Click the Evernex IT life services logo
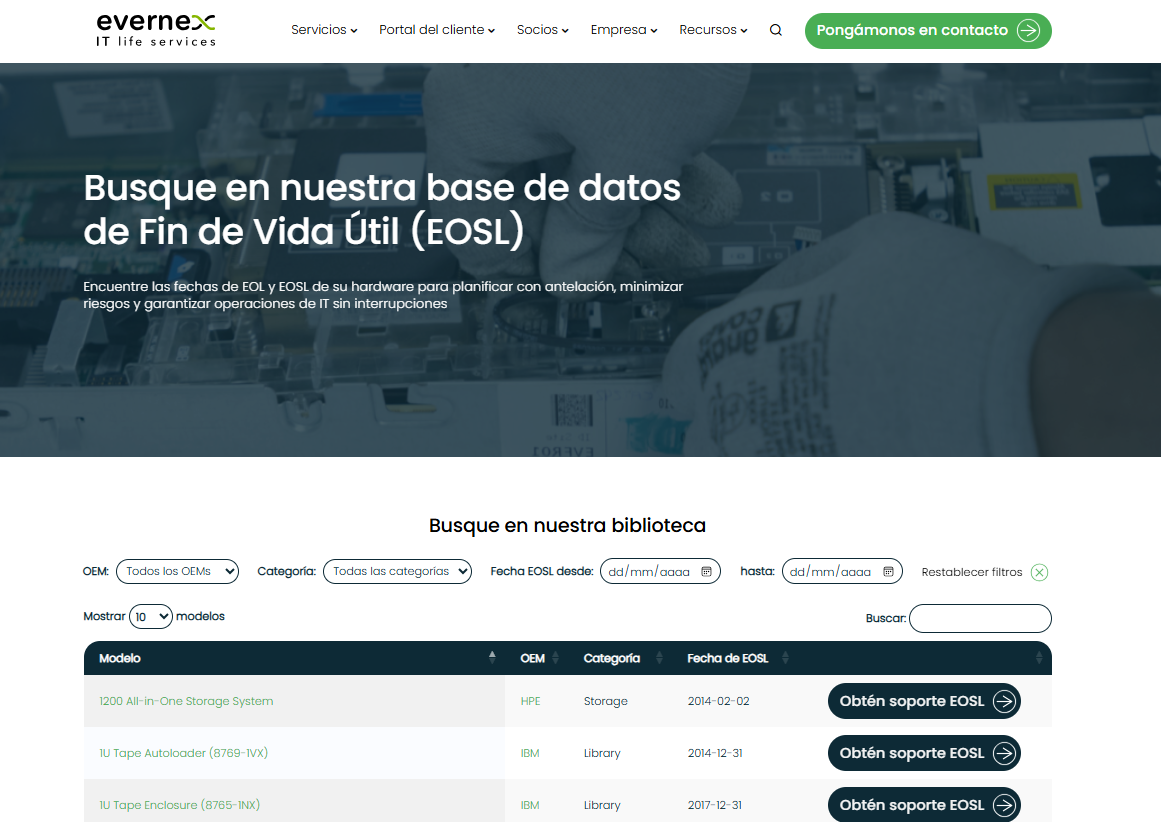 click(x=155, y=30)
